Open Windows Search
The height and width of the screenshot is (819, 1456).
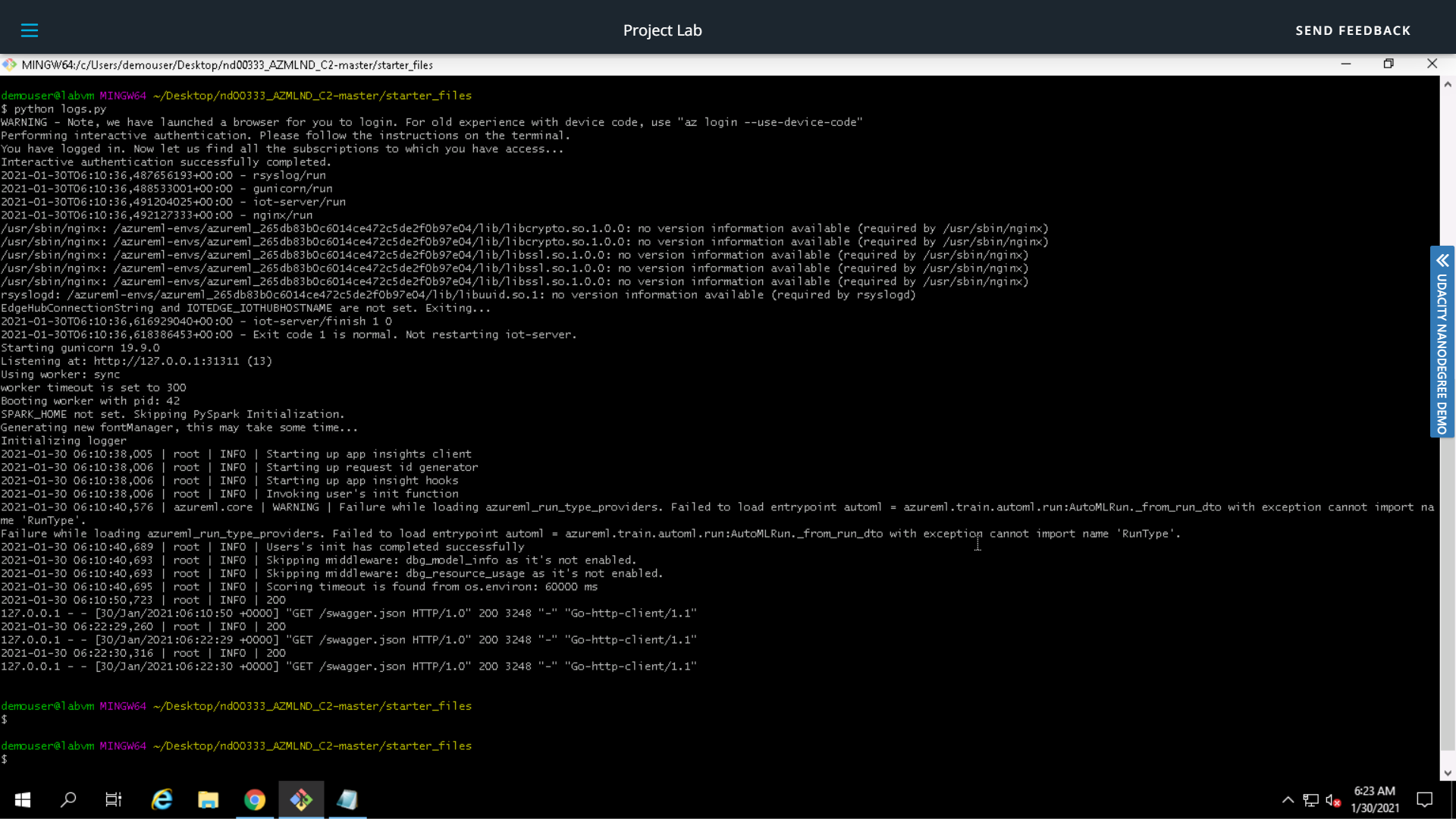67,799
